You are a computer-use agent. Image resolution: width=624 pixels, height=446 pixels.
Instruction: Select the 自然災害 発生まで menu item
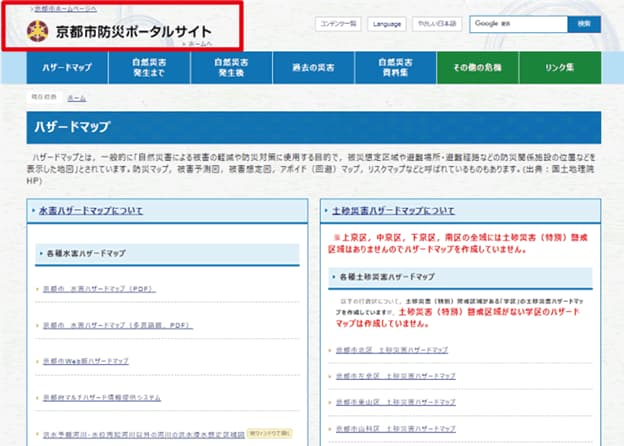149,68
